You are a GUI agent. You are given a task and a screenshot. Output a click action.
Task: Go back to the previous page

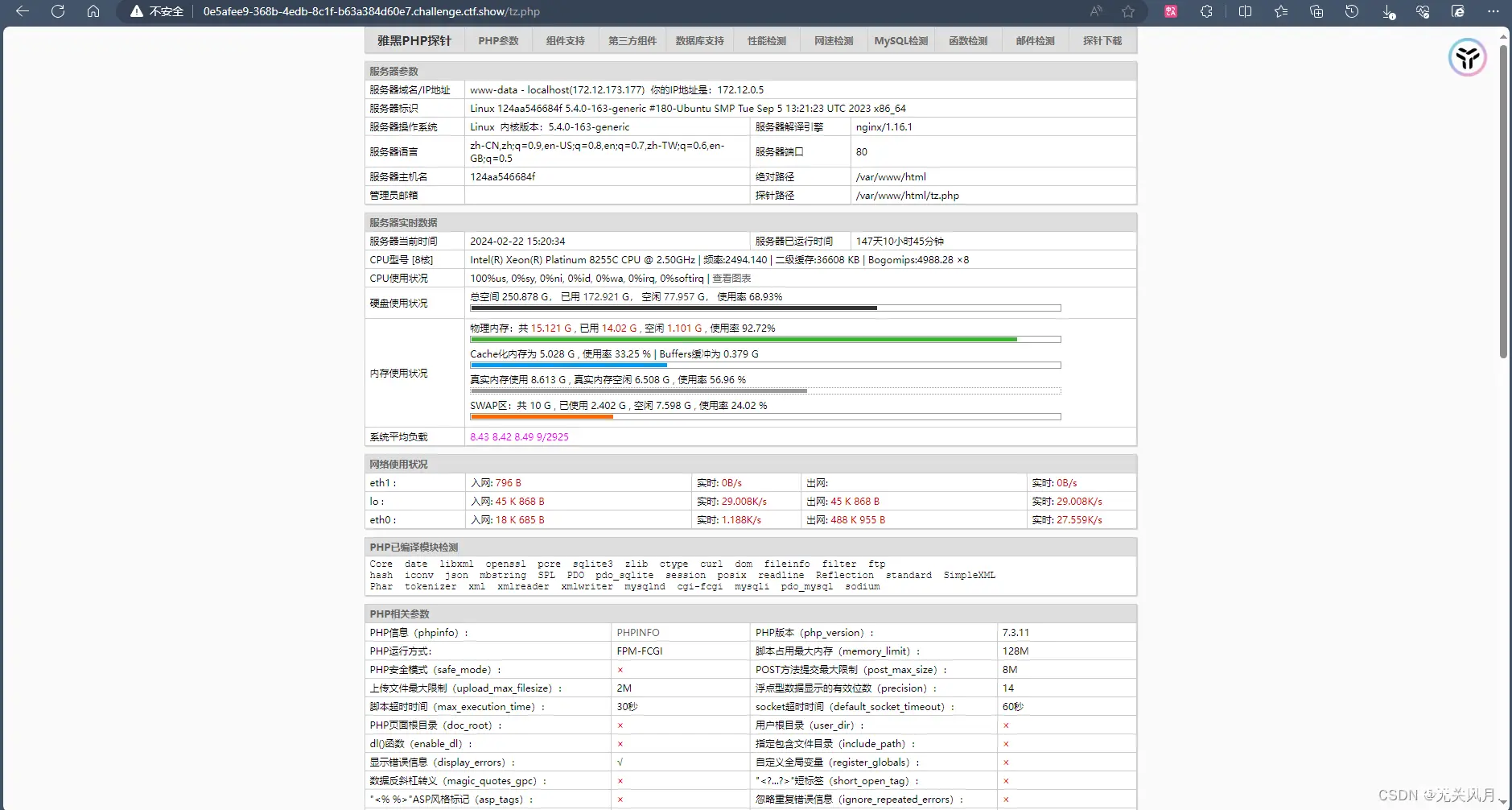pyautogui.click(x=23, y=11)
